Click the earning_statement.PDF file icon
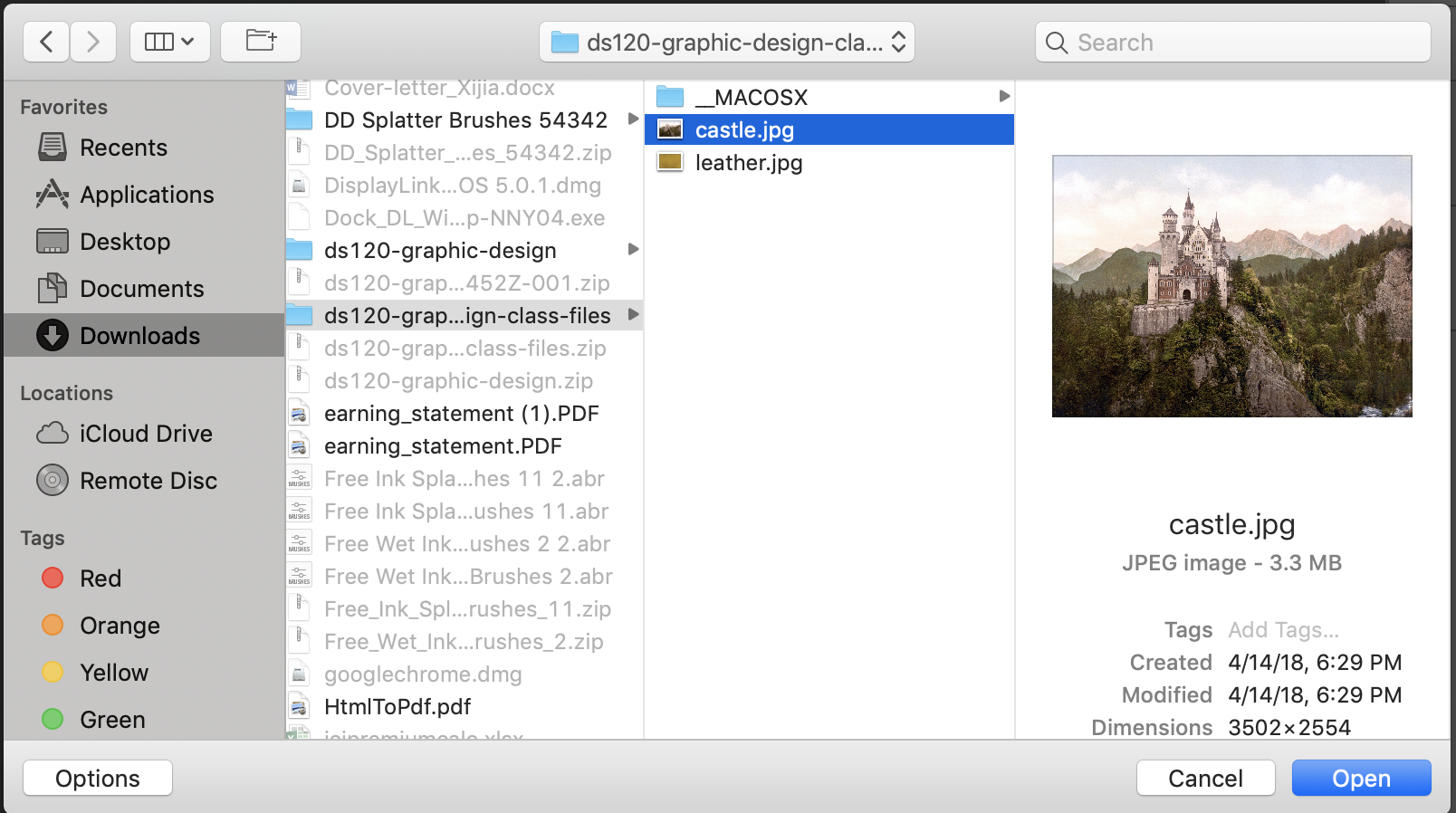The height and width of the screenshot is (813, 1456). click(299, 446)
